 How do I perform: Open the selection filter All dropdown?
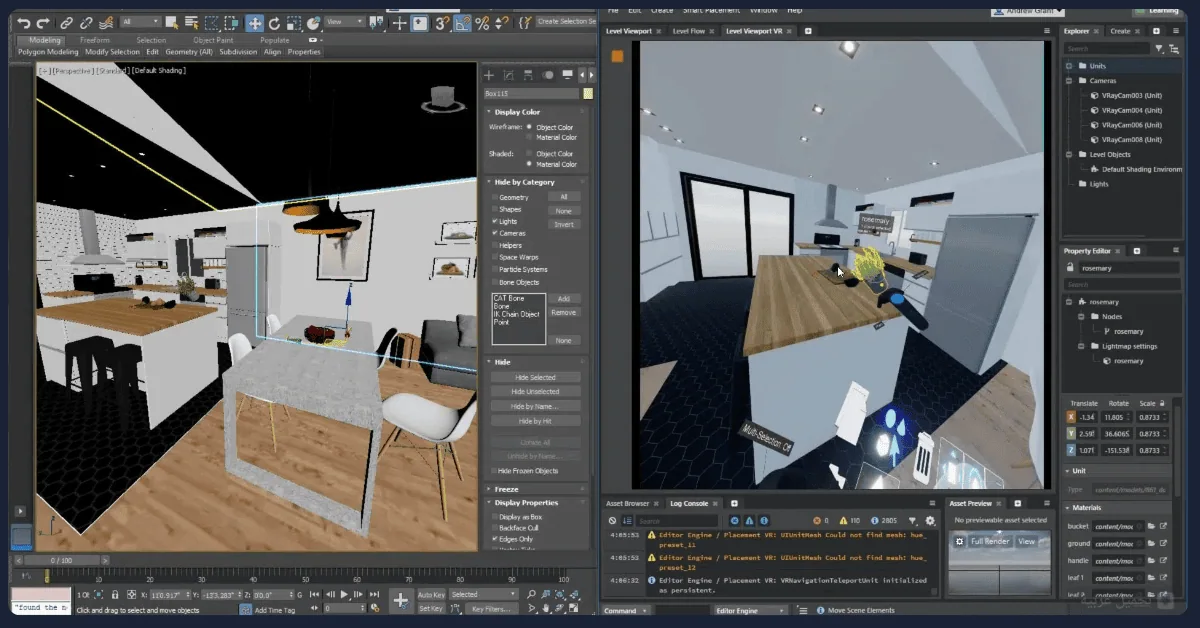tap(141, 22)
